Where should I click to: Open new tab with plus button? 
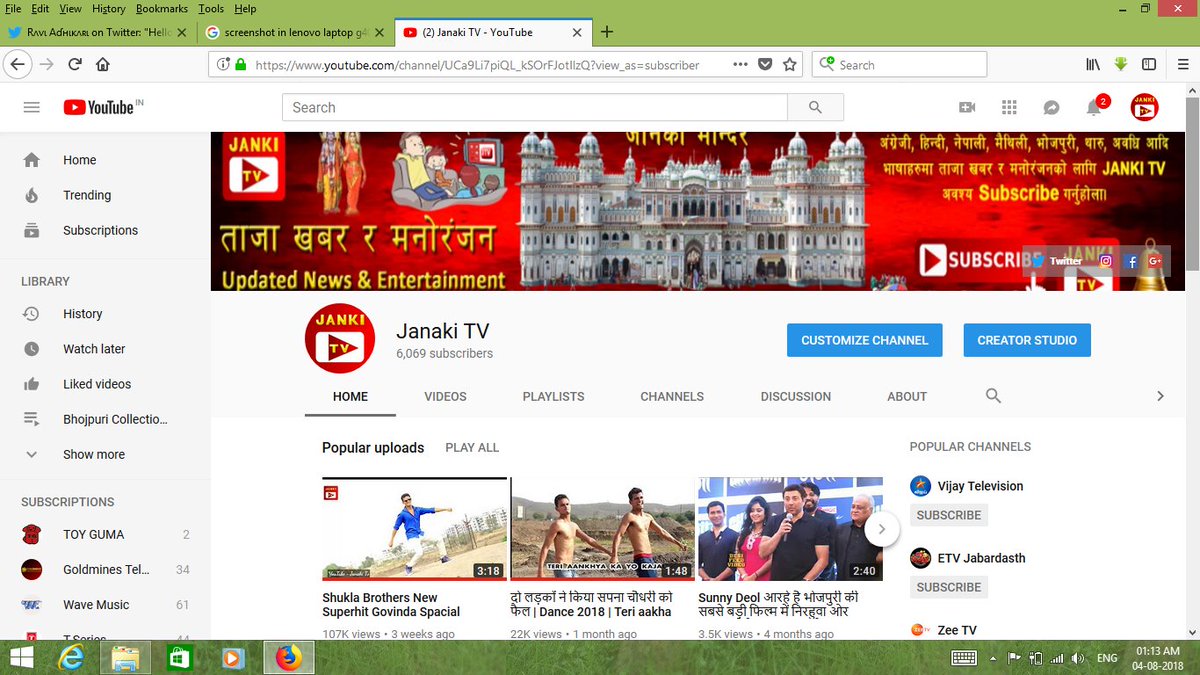pyautogui.click(x=606, y=32)
